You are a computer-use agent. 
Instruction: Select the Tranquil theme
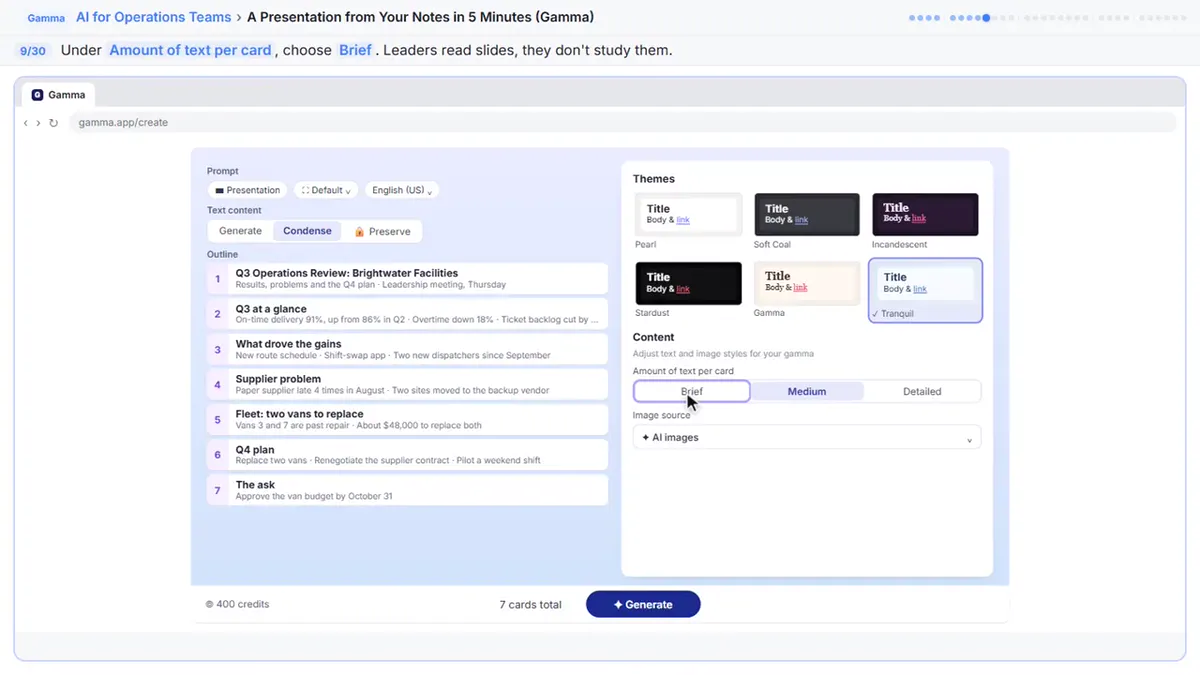coord(925,290)
